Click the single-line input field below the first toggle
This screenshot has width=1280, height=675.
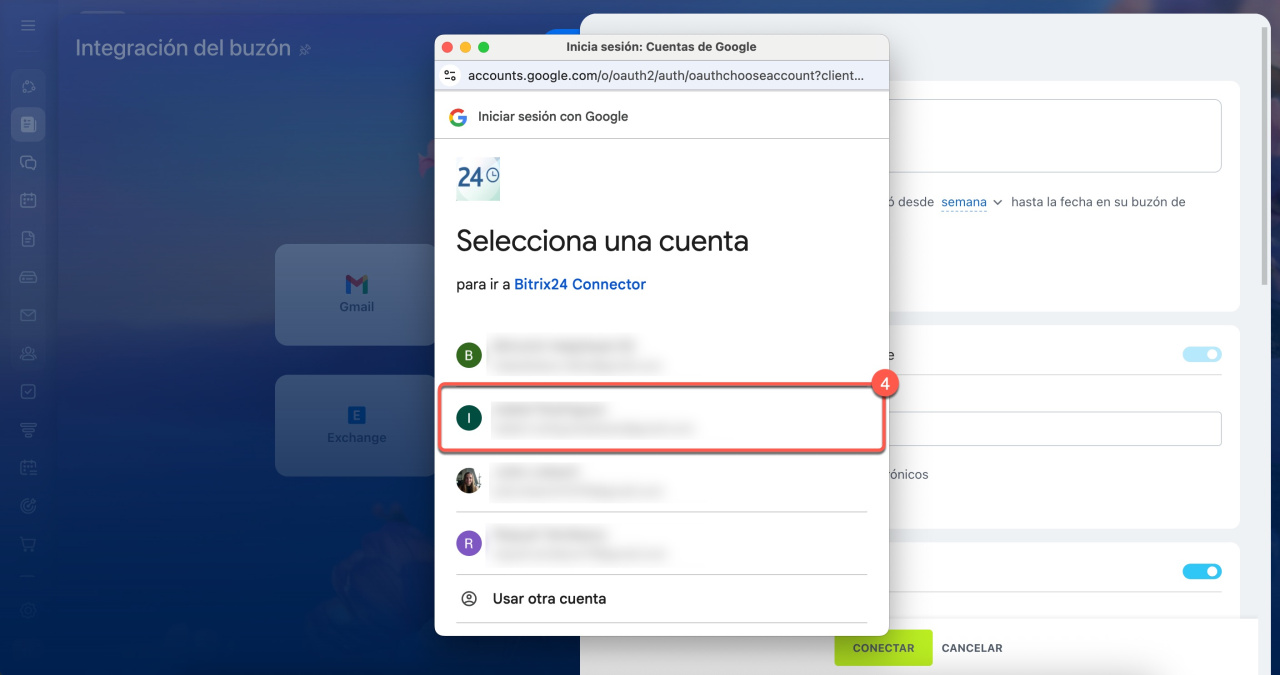[1054, 429]
